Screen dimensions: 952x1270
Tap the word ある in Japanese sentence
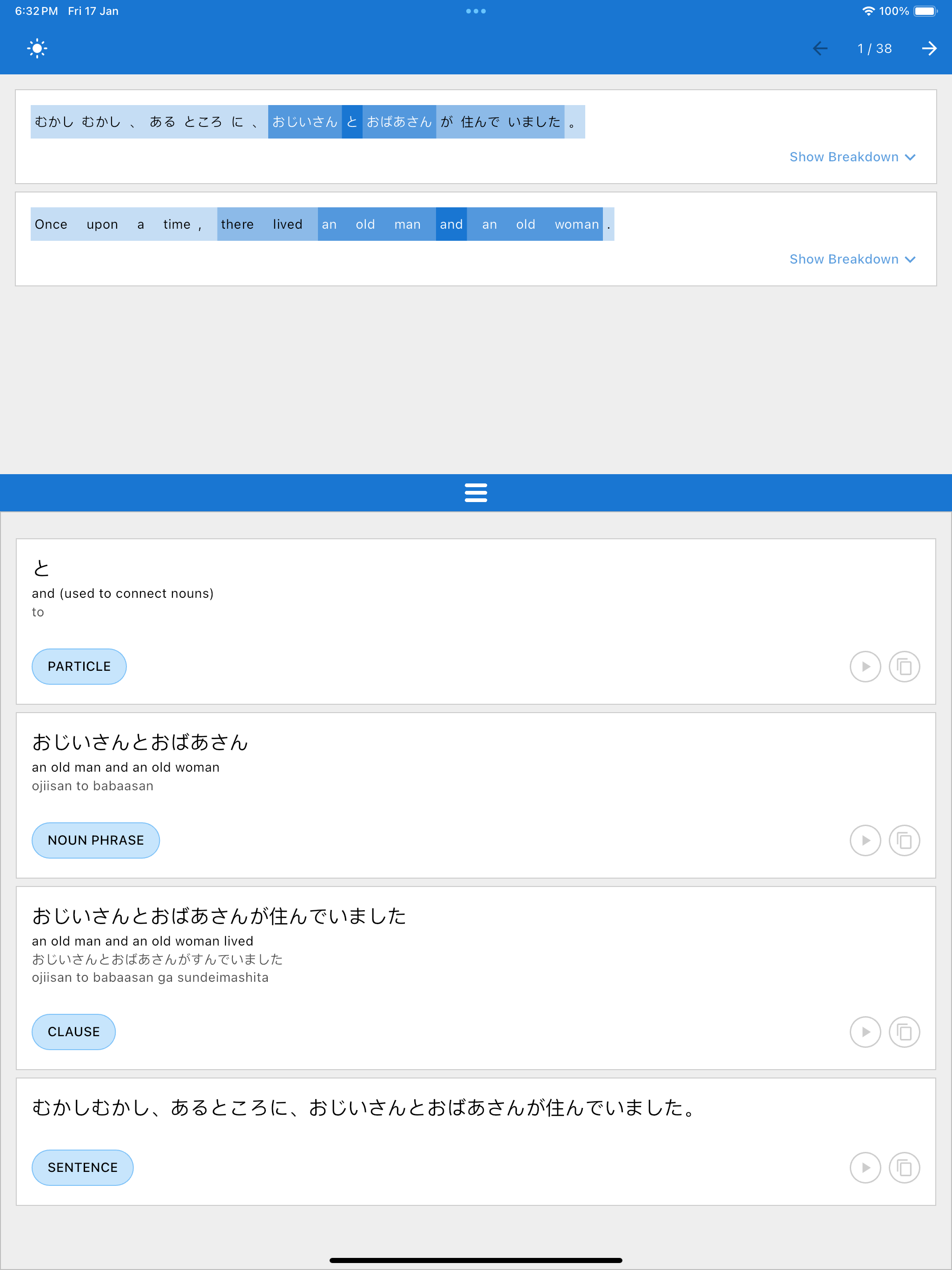pos(163,122)
